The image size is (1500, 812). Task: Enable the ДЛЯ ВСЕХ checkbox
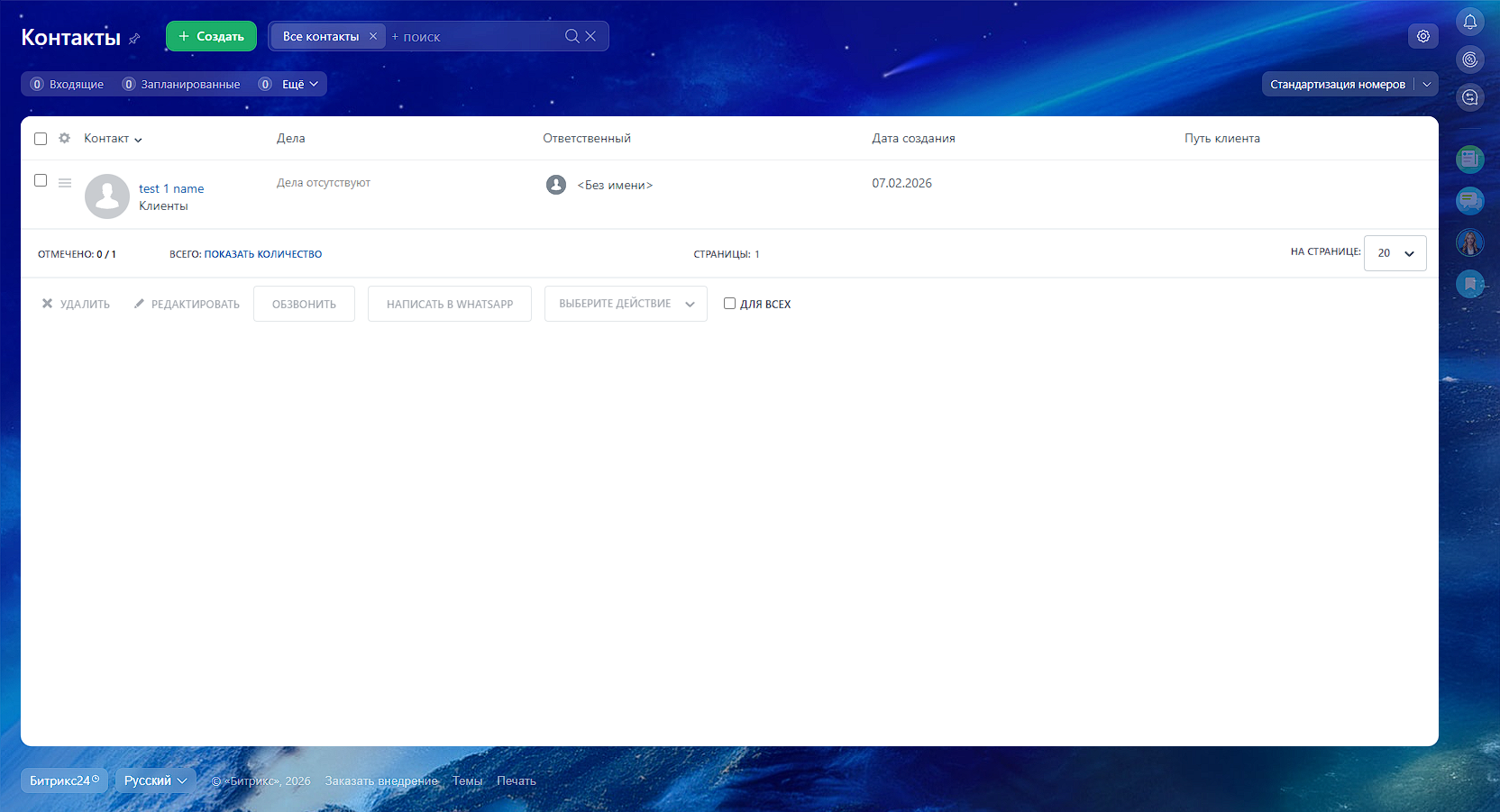[729, 304]
